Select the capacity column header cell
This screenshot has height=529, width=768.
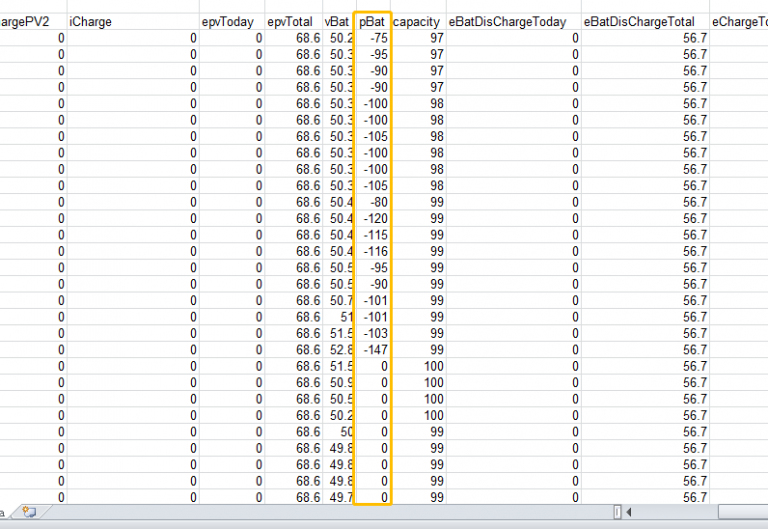tap(418, 22)
